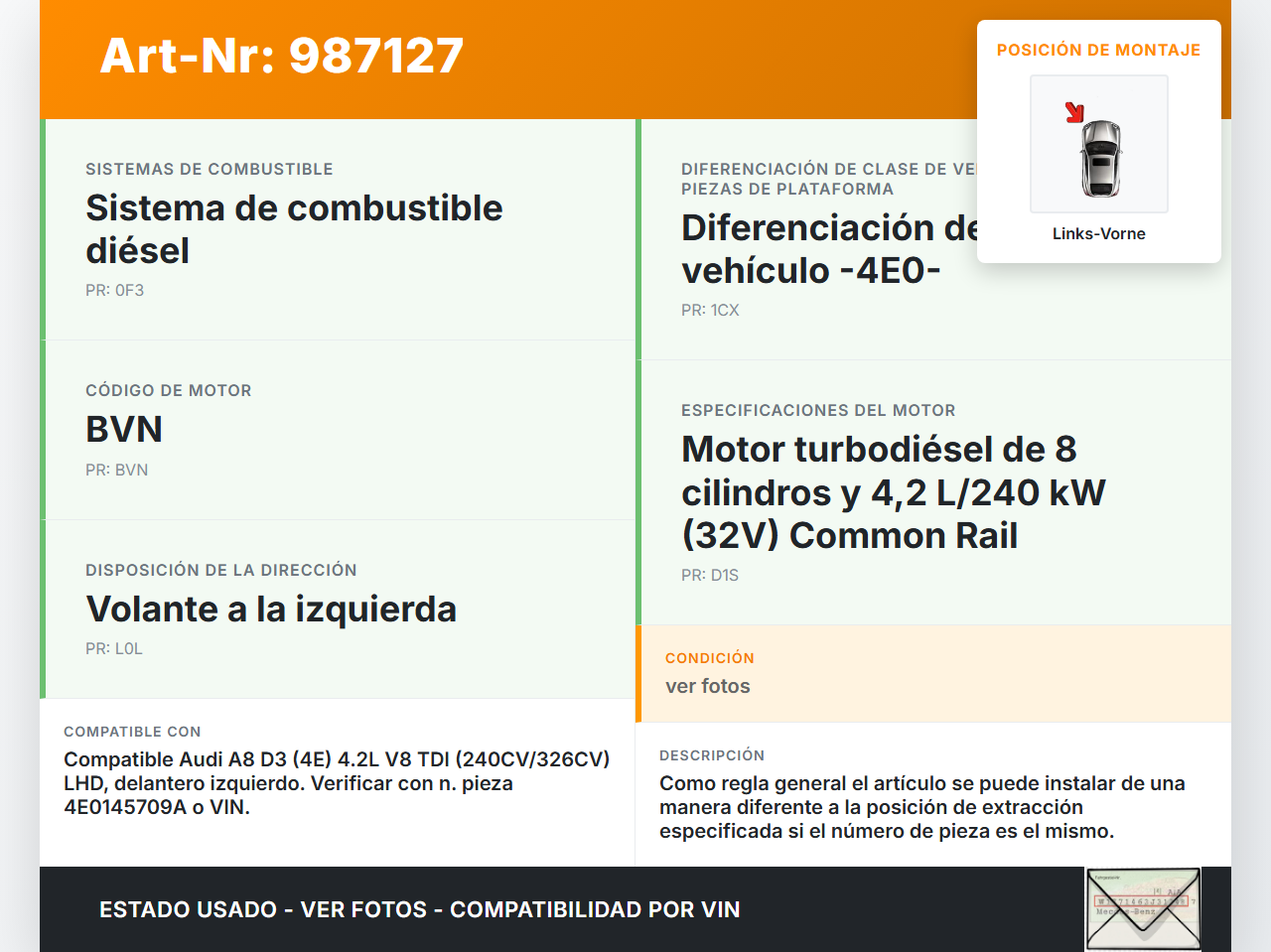The width and height of the screenshot is (1271, 952).
Task: Select the Art-Nr: 987127 heading
Action: pyautogui.click(x=282, y=56)
